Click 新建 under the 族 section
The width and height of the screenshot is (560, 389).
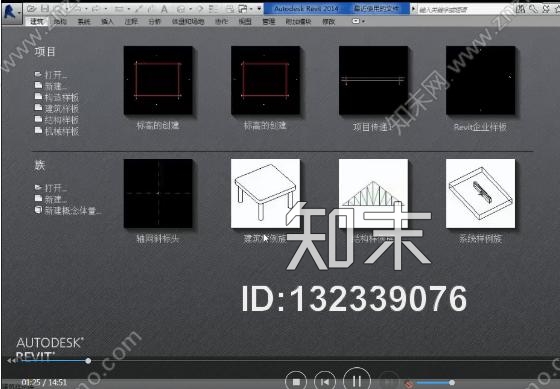[51, 199]
